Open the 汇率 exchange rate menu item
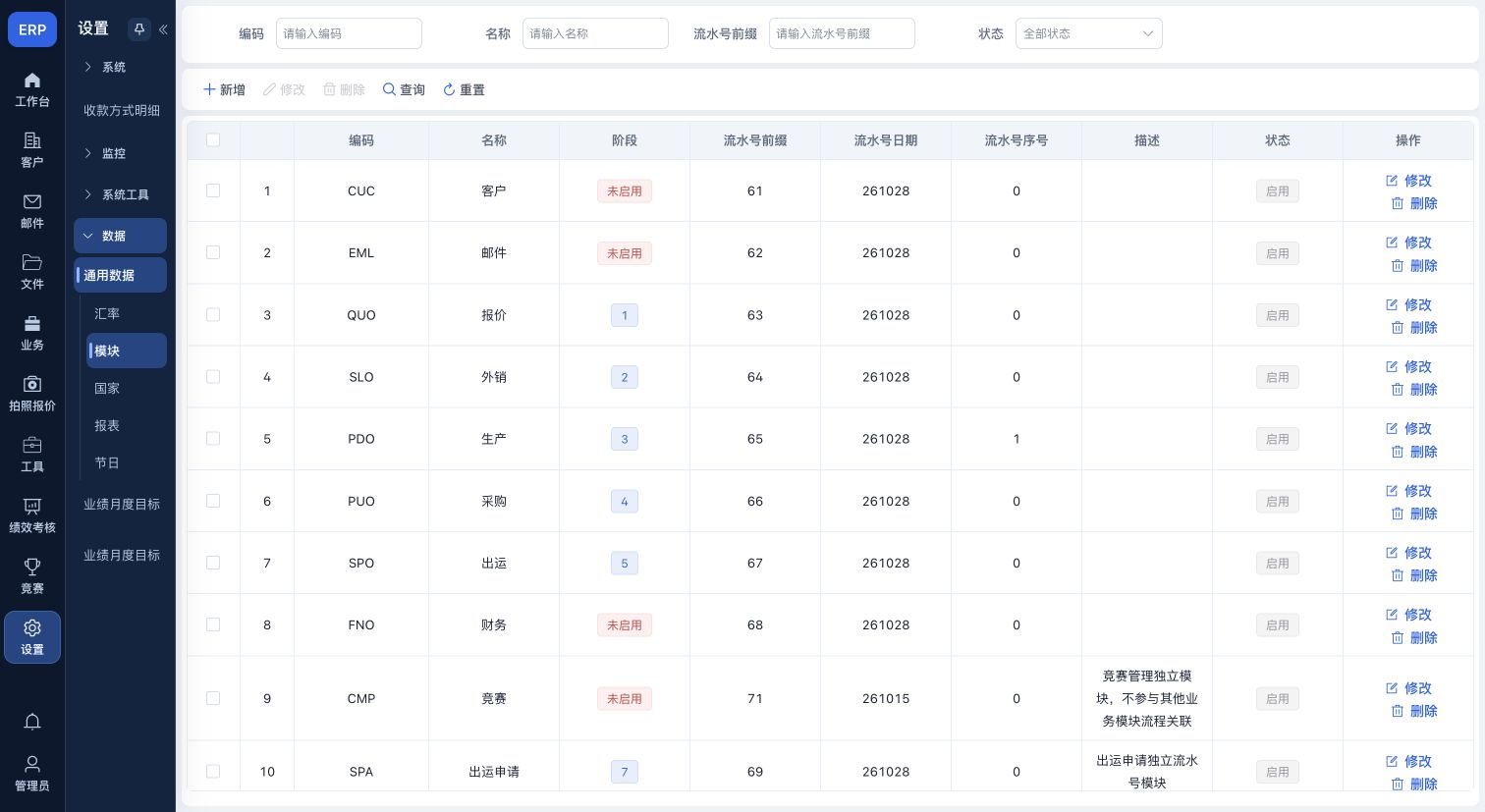This screenshot has height=812, width=1485. click(126, 313)
